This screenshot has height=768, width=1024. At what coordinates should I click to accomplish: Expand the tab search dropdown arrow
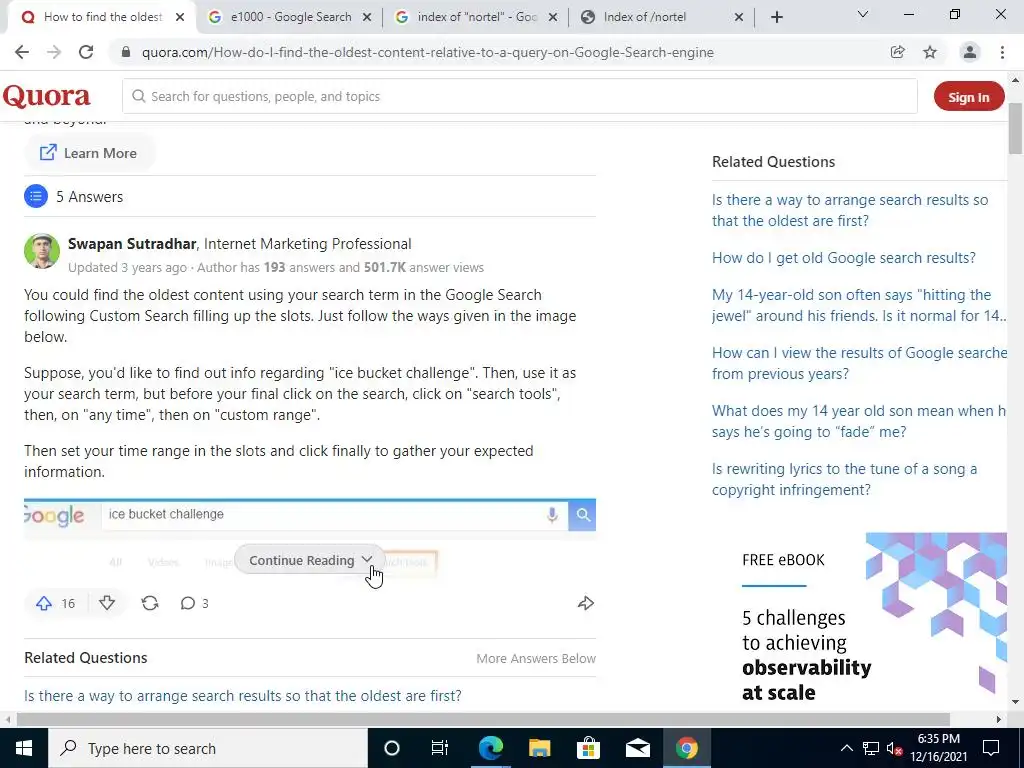[863, 14]
